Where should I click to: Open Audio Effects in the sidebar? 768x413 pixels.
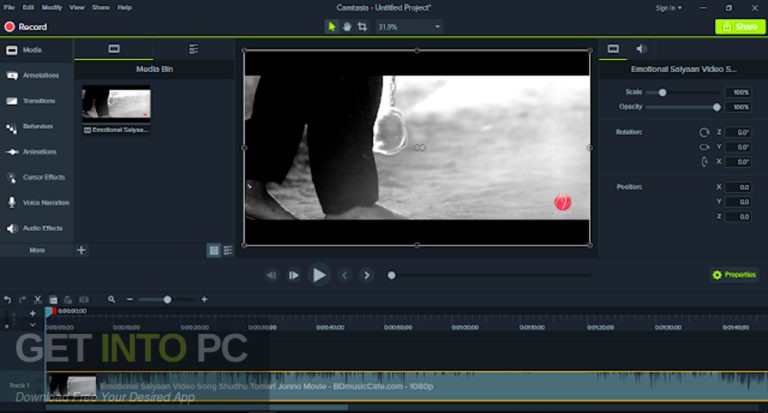pos(37,228)
